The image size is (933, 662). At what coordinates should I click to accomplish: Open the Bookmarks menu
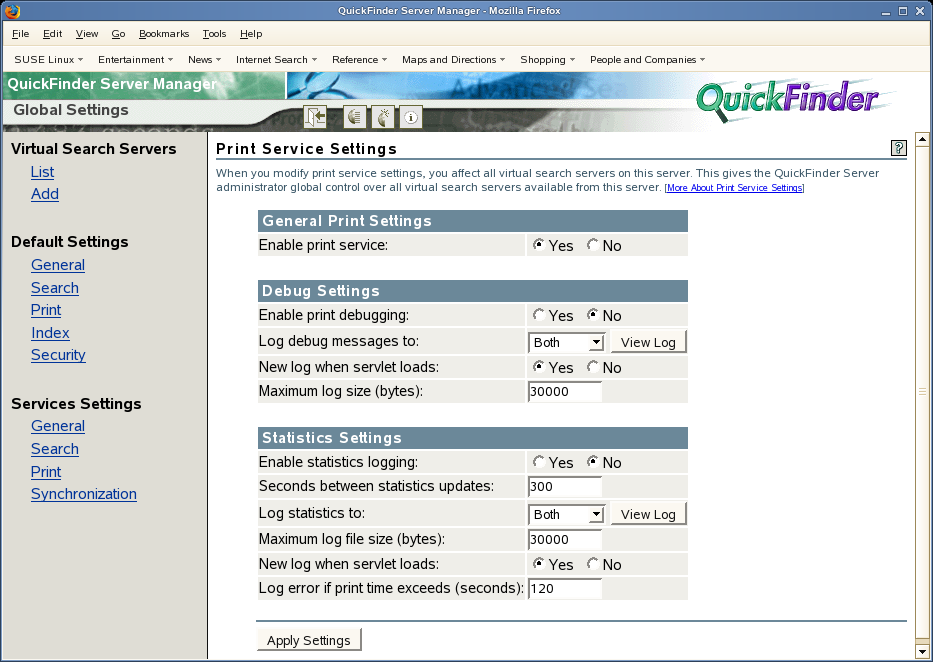(x=164, y=34)
